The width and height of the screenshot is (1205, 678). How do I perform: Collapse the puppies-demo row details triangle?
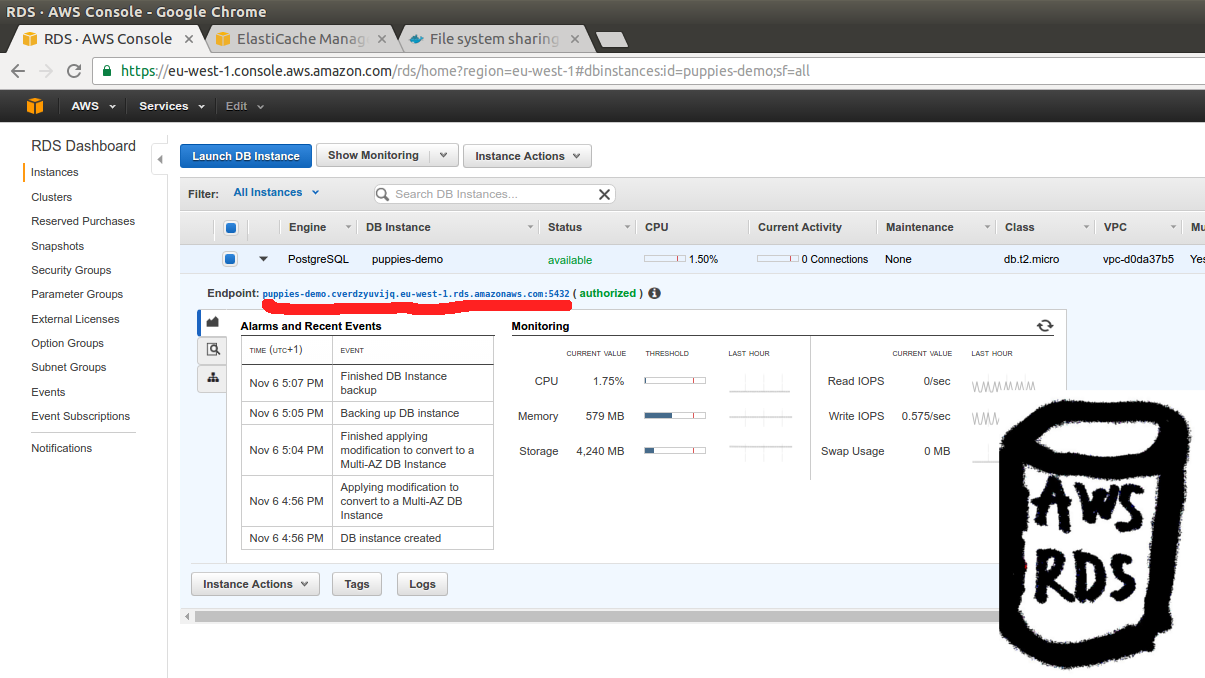coord(263,259)
